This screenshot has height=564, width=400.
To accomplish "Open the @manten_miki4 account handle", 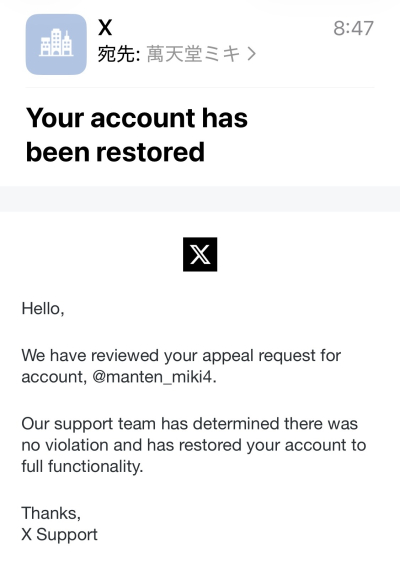I will [154, 377].
